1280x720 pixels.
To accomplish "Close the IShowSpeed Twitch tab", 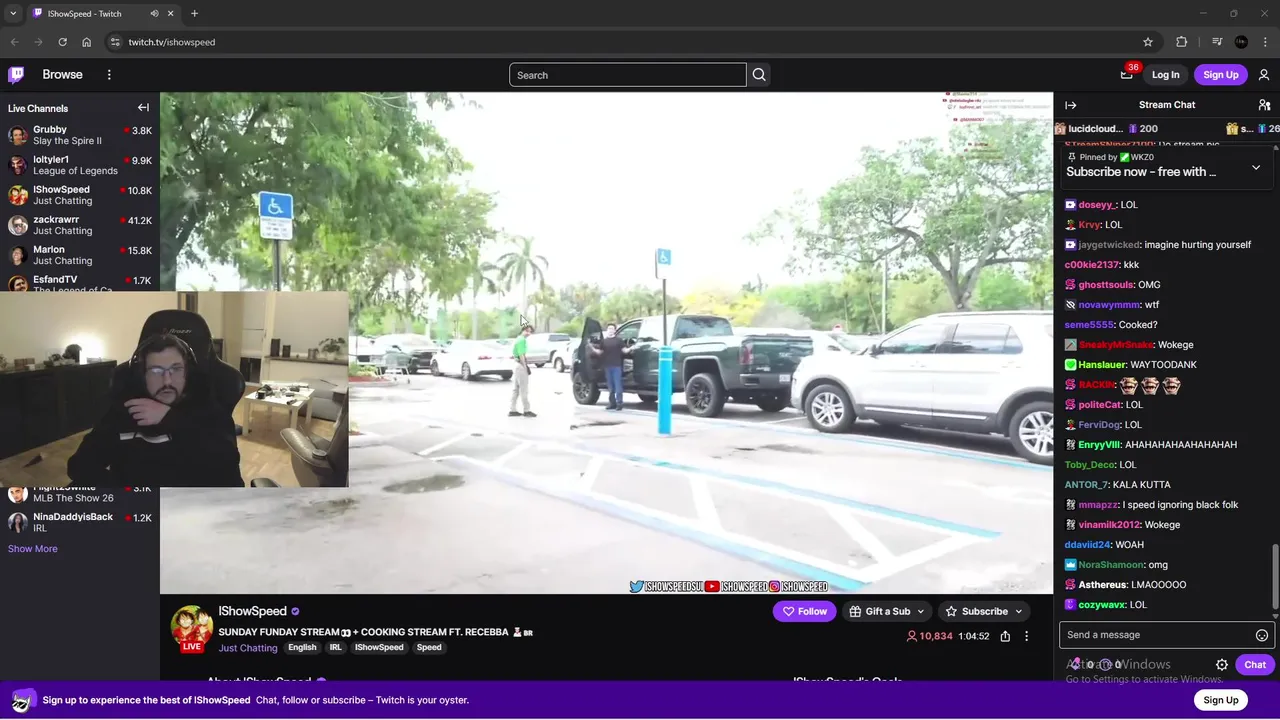I will (x=170, y=14).
